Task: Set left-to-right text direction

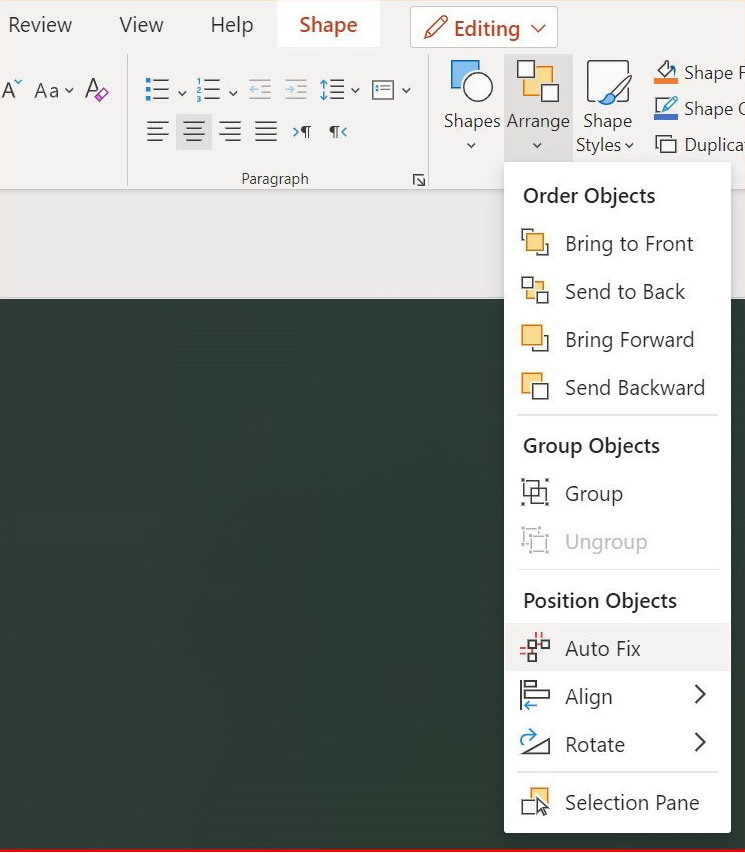Action: tap(302, 132)
